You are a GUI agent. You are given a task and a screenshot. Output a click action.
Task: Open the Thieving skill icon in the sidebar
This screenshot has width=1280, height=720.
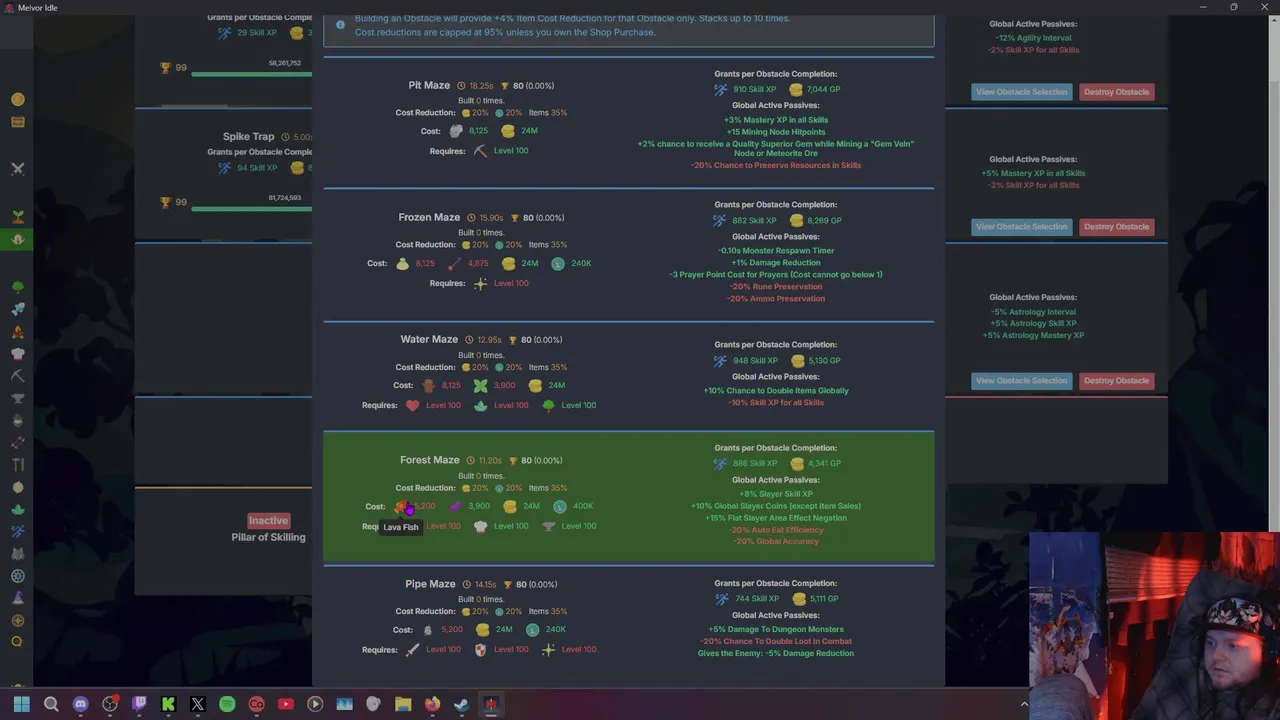17,421
